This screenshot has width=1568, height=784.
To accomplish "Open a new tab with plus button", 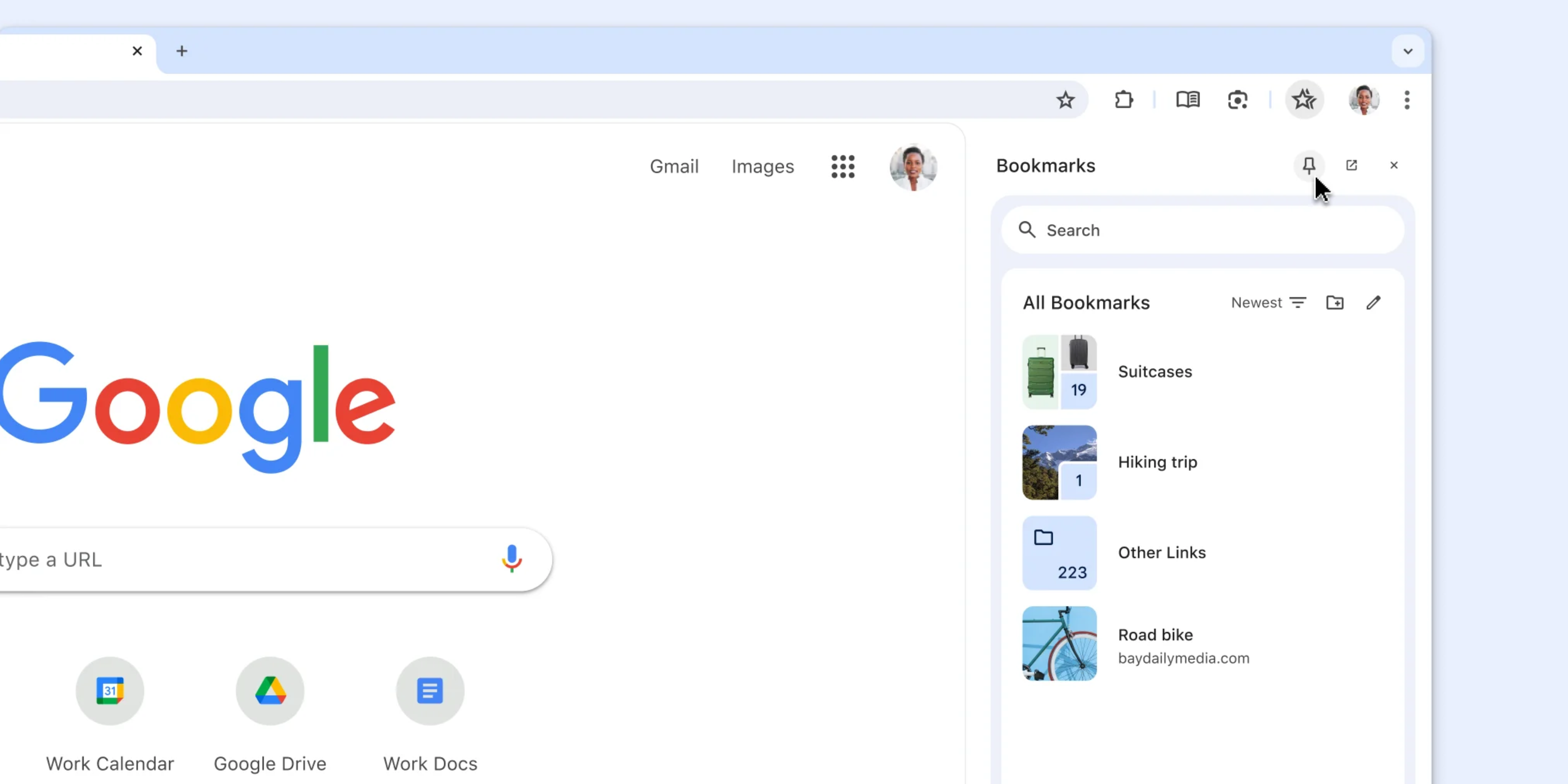I will 181,51.
